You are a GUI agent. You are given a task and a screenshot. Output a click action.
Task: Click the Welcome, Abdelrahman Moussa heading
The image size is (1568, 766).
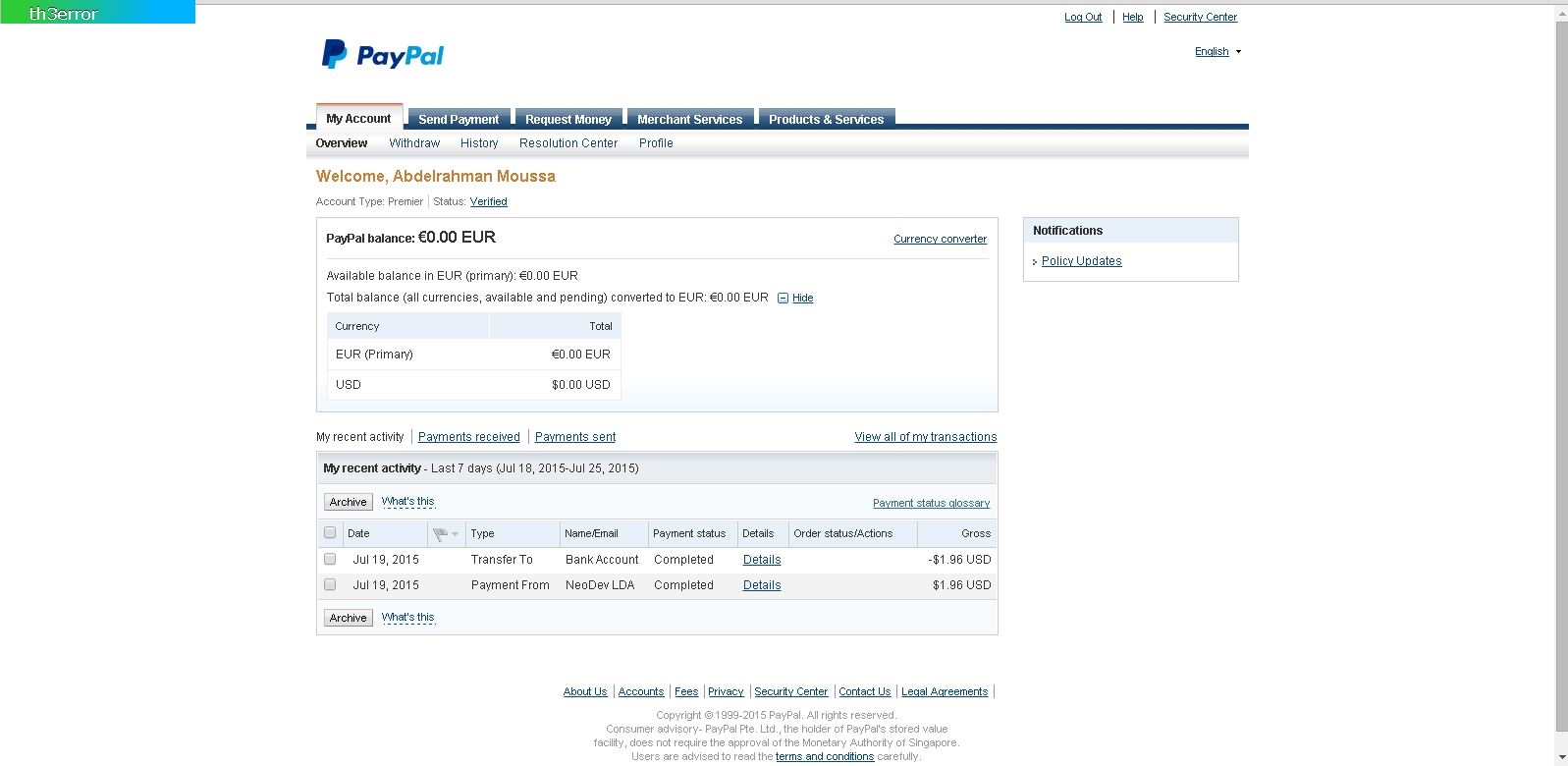coord(435,177)
